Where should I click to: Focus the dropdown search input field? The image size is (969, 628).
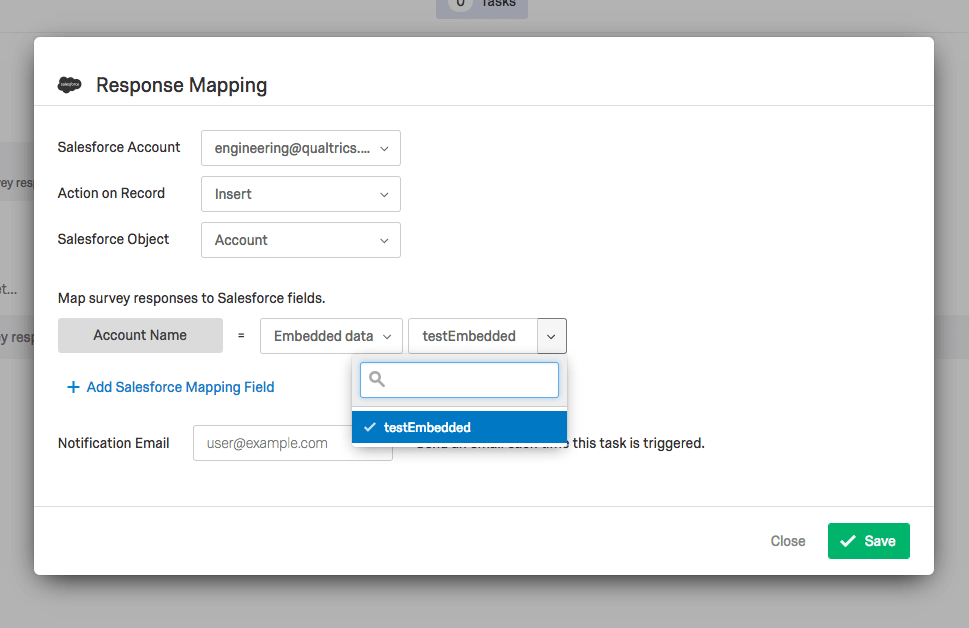click(x=470, y=380)
